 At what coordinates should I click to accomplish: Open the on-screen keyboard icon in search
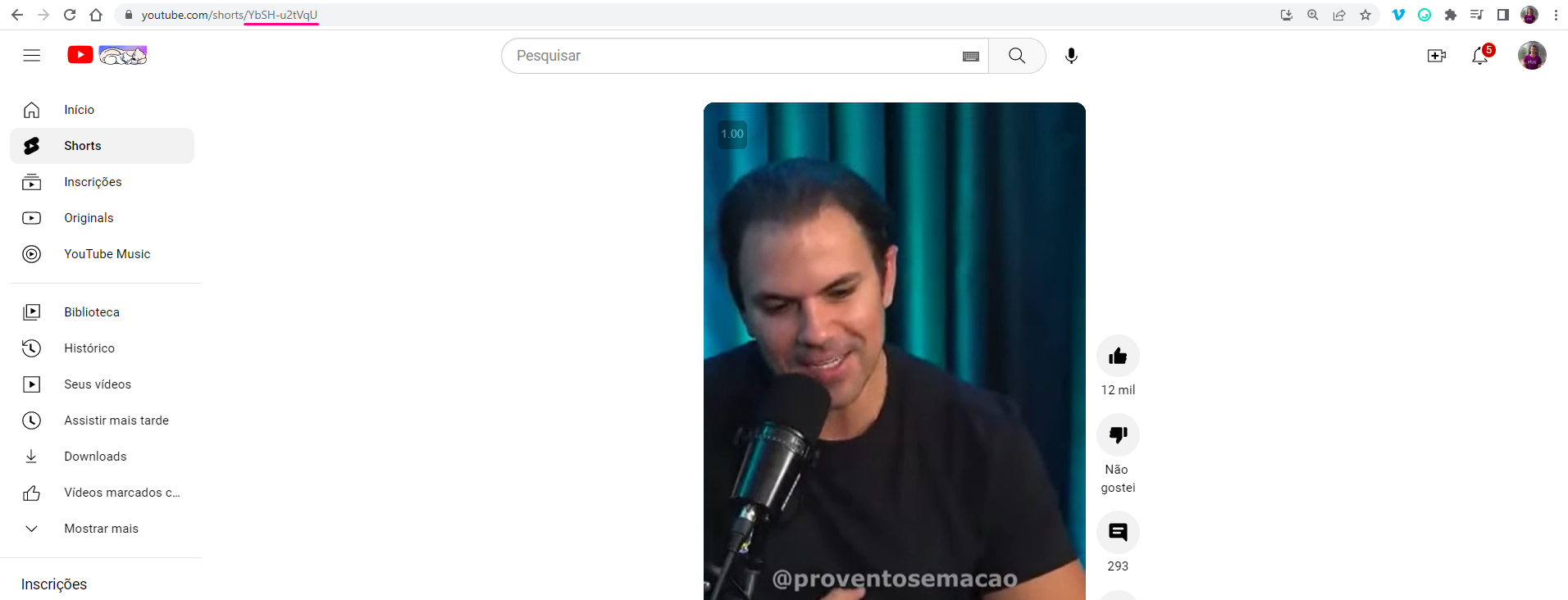click(x=971, y=57)
